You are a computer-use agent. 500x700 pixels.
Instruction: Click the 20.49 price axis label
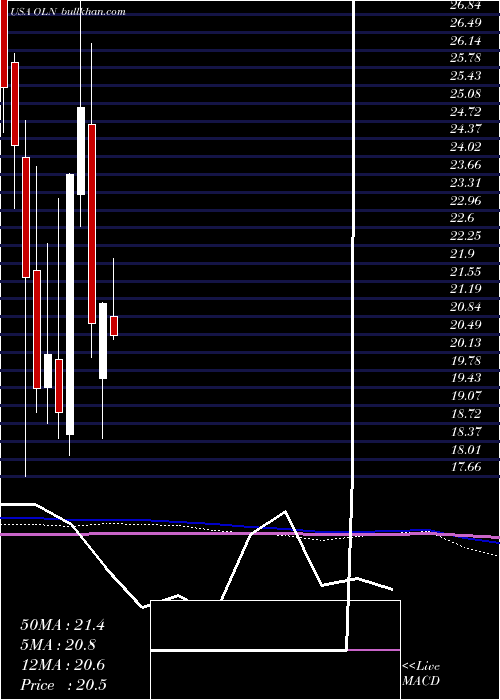466,324
